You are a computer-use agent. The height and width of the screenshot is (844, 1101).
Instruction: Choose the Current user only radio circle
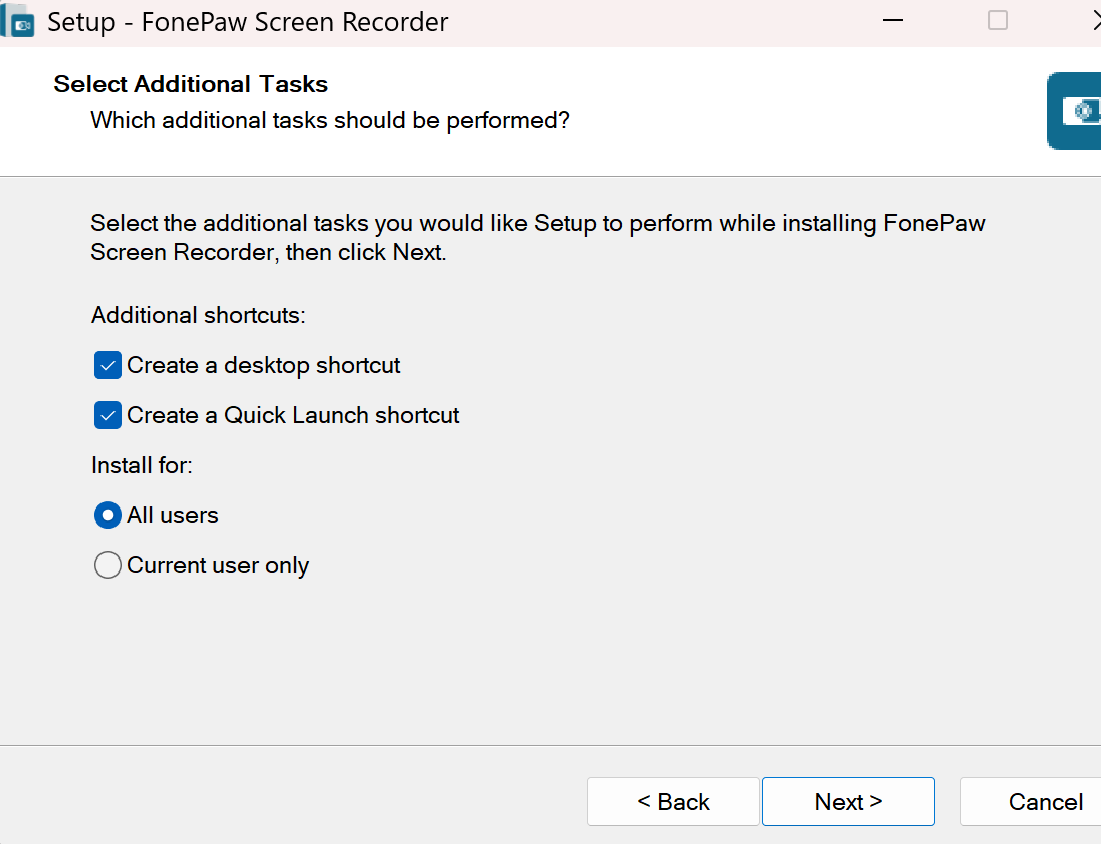point(107,566)
